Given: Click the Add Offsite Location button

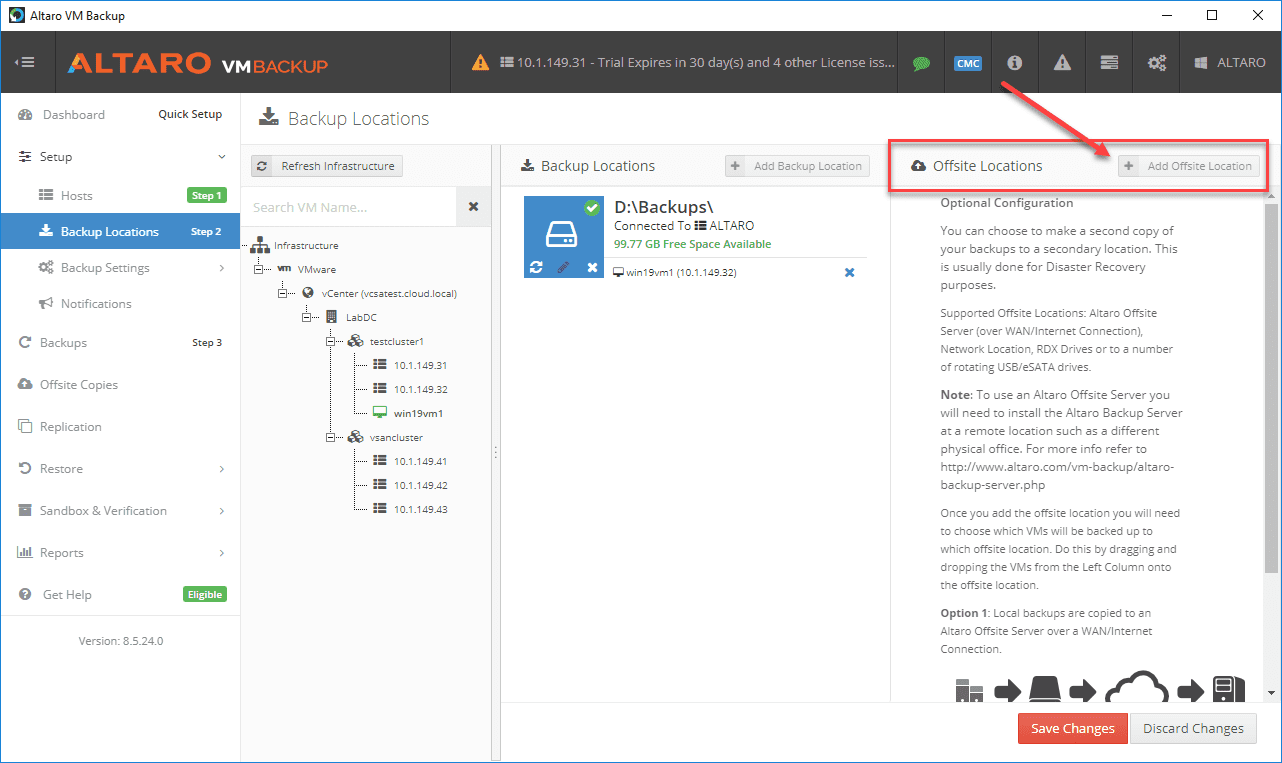Looking at the screenshot, I should pyautogui.click(x=1189, y=166).
